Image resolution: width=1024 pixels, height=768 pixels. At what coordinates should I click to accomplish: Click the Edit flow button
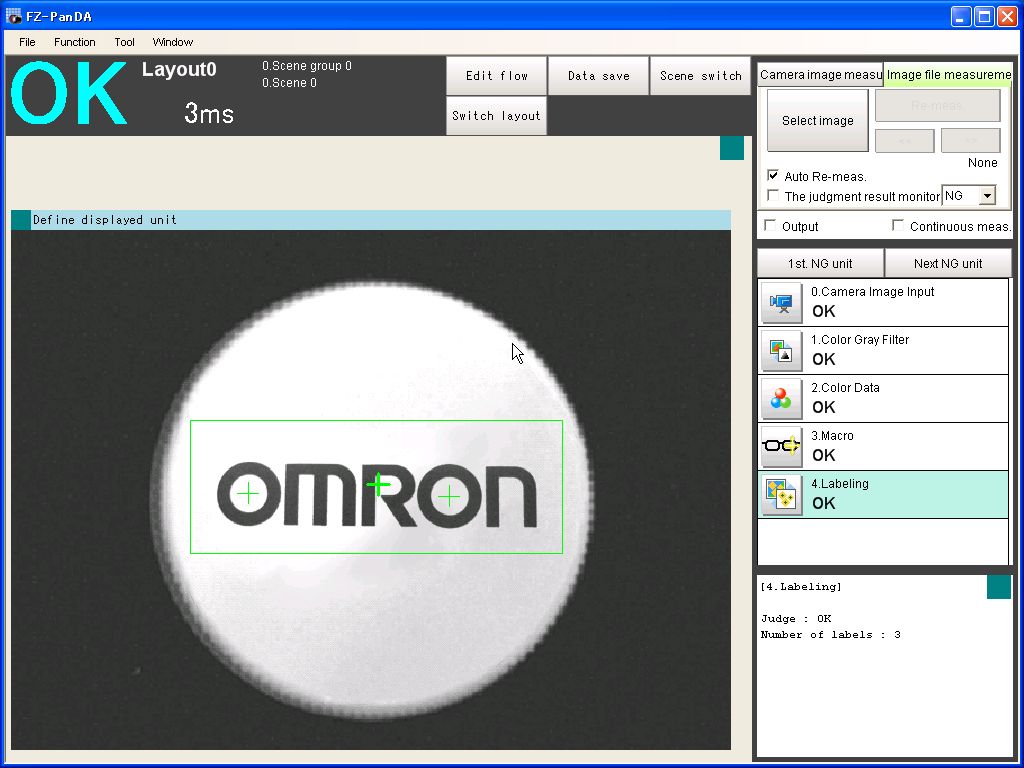coord(496,76)
